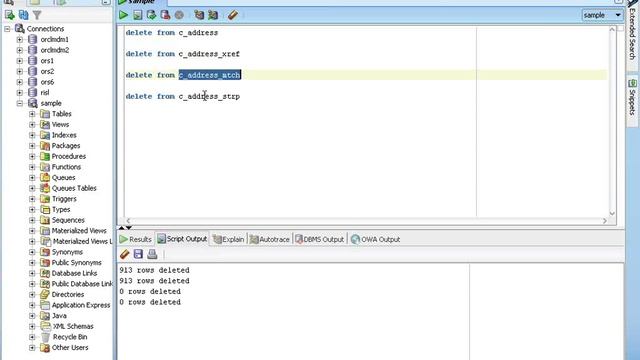
Task: Collapse the sample connection node
Action: (20, 103)
